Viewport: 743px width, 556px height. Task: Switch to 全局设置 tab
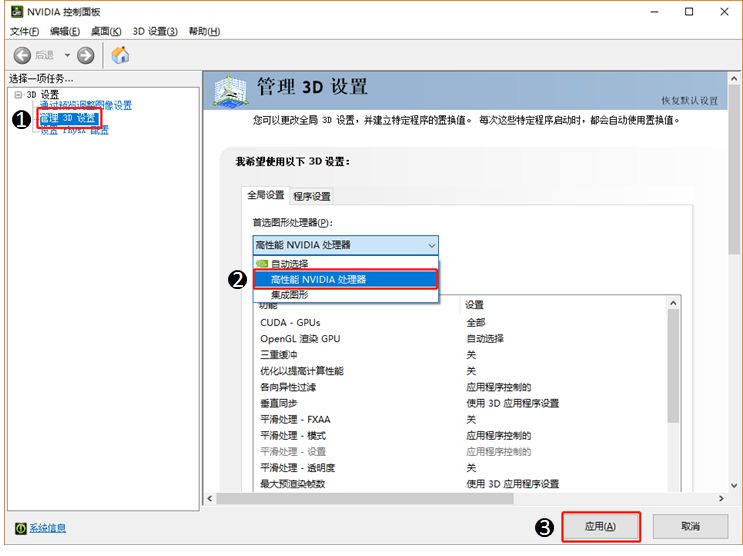pos(265,195)
